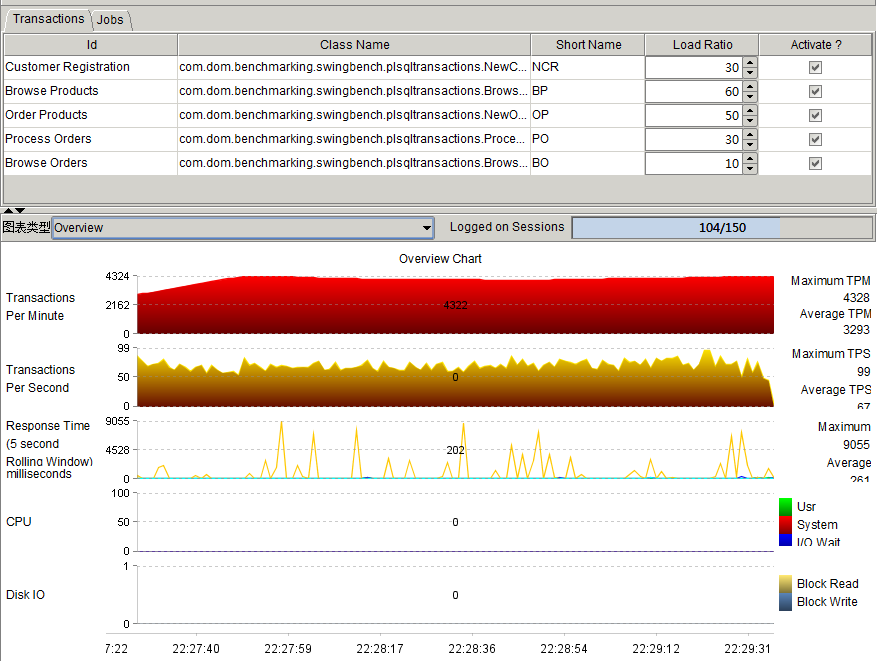
Task: Toggle Activate checkbox for Order Products
Action: [815, 115]
